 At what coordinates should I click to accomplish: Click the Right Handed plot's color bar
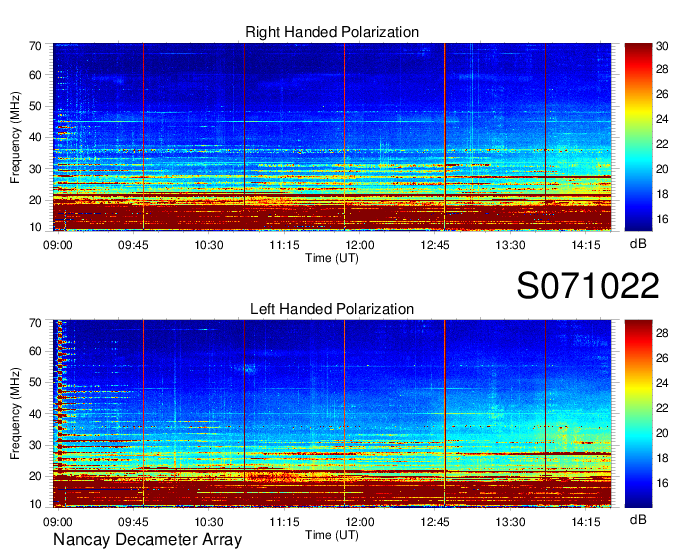(638, 137)
